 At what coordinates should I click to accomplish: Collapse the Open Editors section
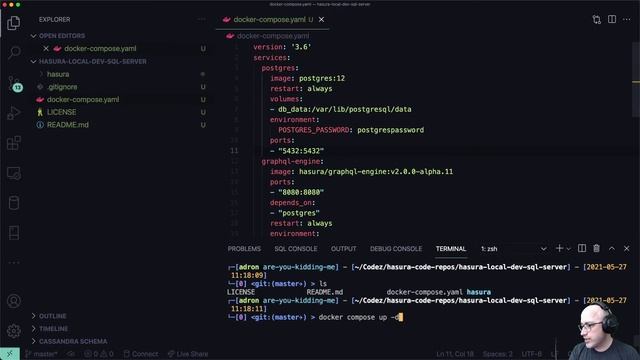pyautogui.click(x=61, y=36)
